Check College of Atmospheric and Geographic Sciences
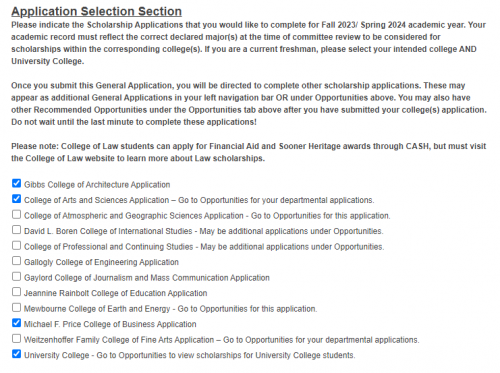Screen dimensions: 500x373 coord(16,214)
